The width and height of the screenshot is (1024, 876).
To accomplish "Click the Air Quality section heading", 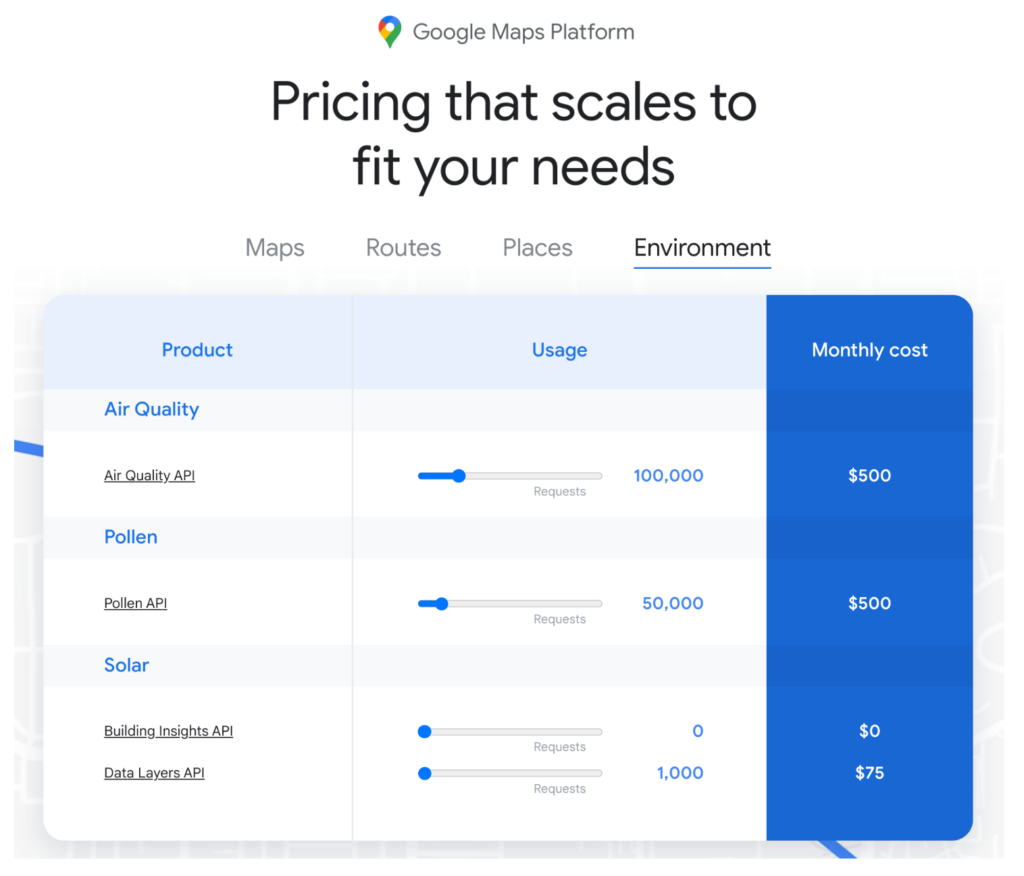I will pyautogui.click(x=151, y=409).
